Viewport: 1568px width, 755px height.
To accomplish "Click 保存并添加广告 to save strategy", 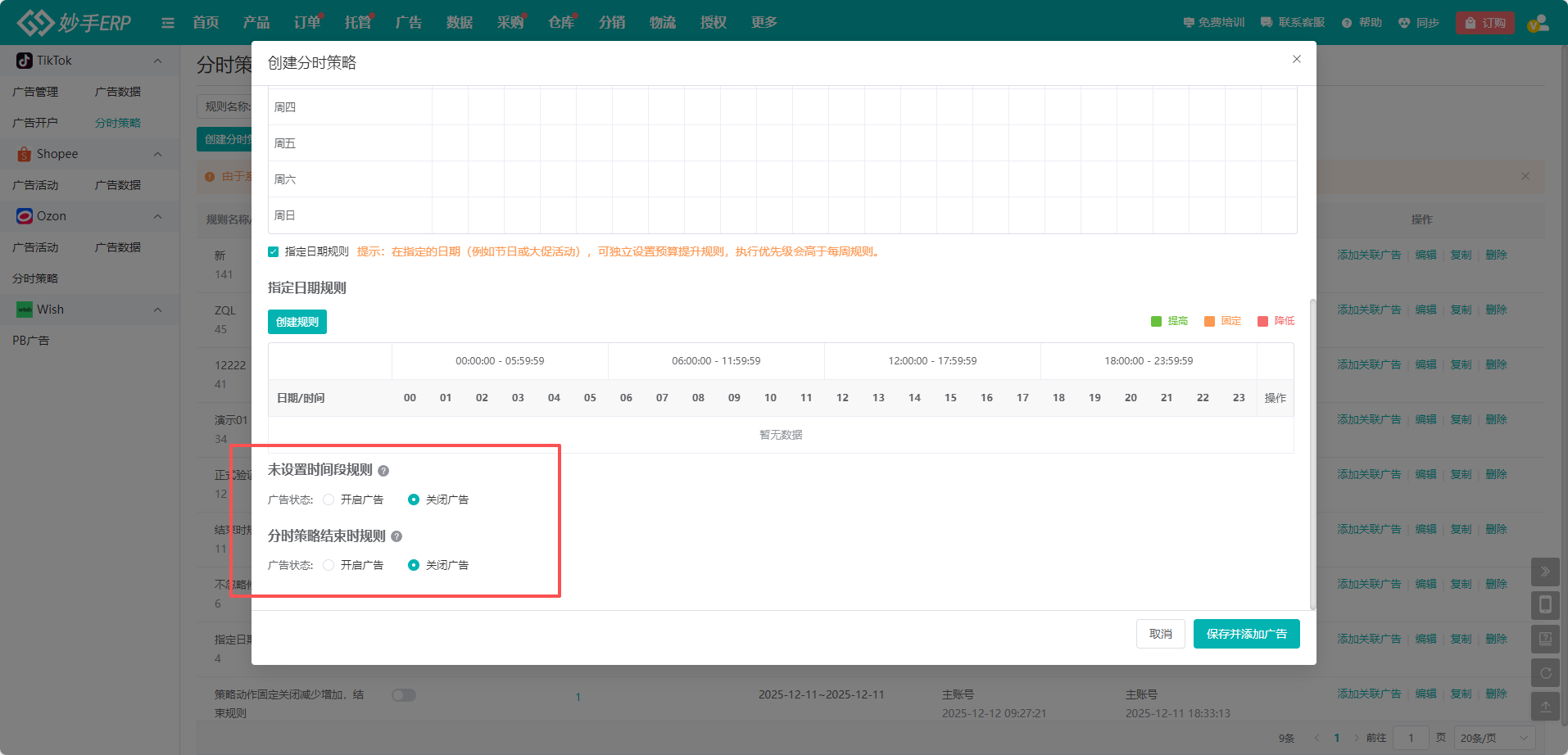I will tap(1246, 633).
